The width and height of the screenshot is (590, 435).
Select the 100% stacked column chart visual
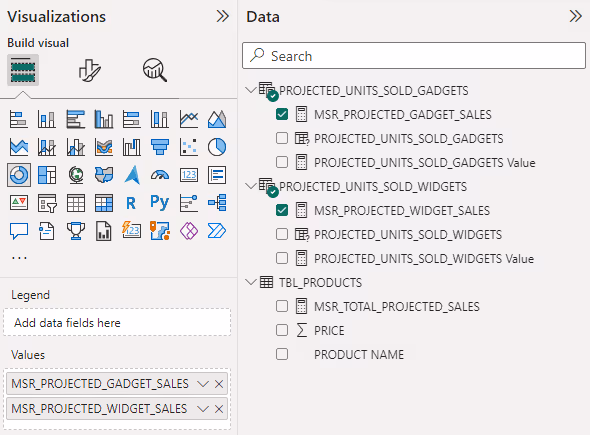(160, 119)
